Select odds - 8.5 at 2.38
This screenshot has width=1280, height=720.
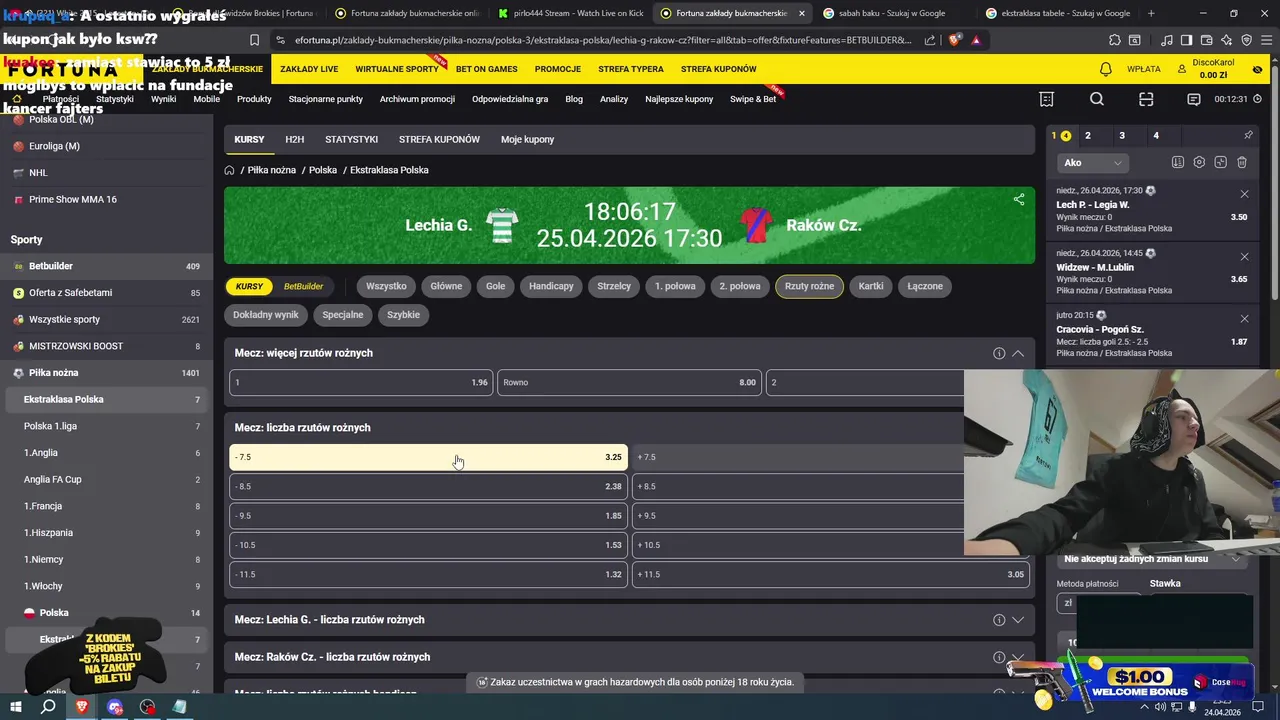coord(429,487)
